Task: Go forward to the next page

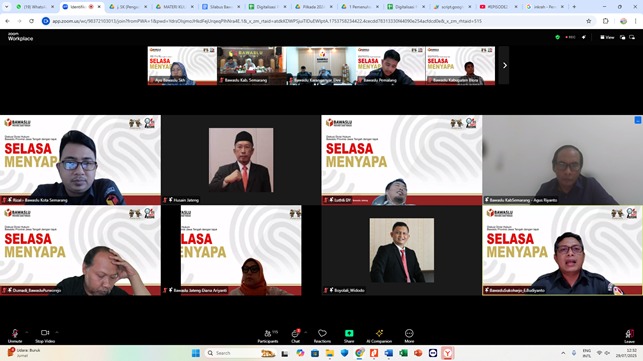Action: [19, 21]
